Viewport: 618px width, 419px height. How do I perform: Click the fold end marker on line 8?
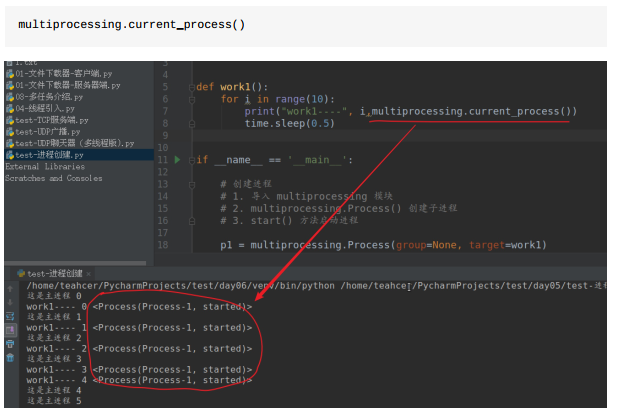[192, 124]
